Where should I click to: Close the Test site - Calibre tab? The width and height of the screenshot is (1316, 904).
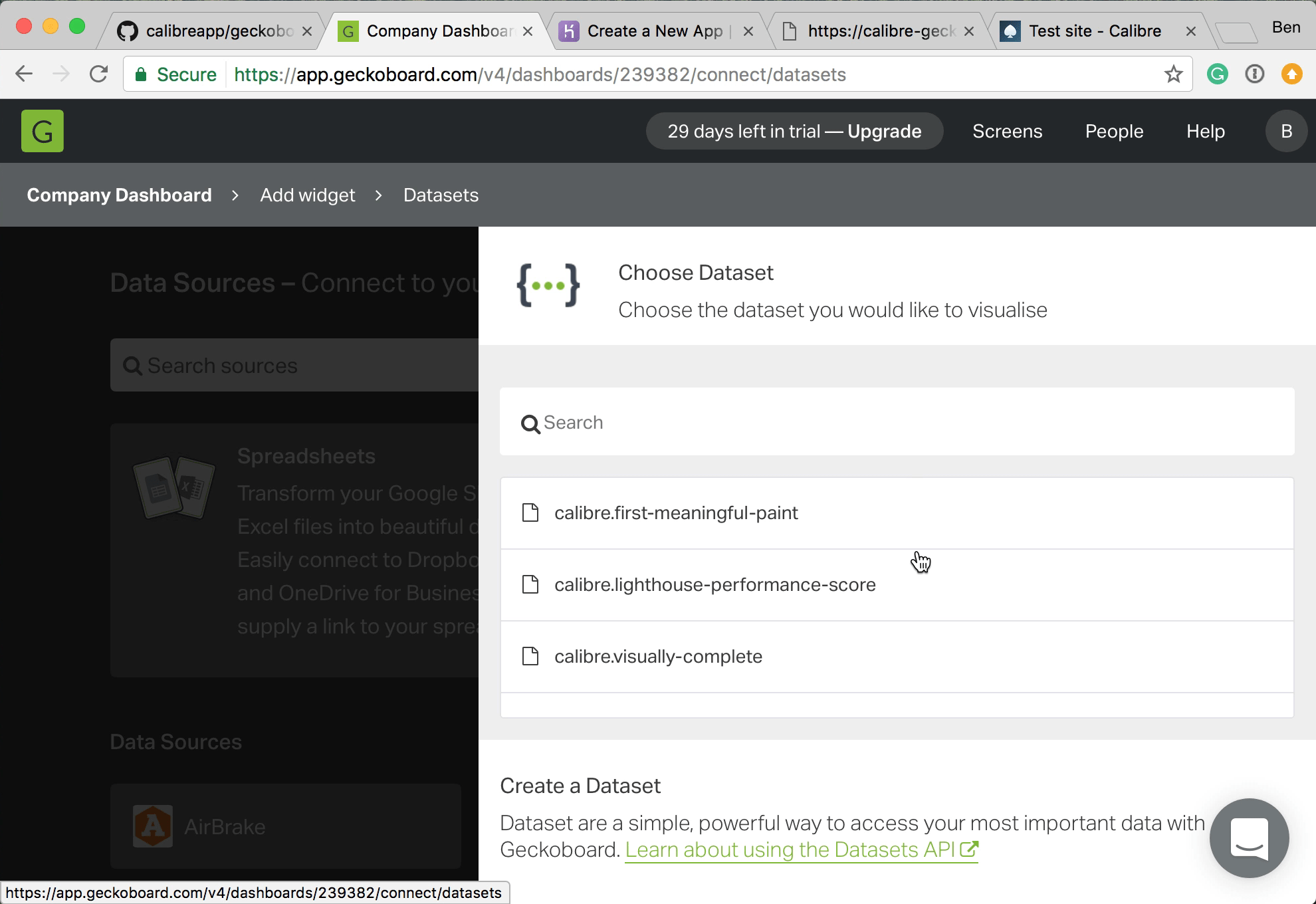[x=1191, y=31]
